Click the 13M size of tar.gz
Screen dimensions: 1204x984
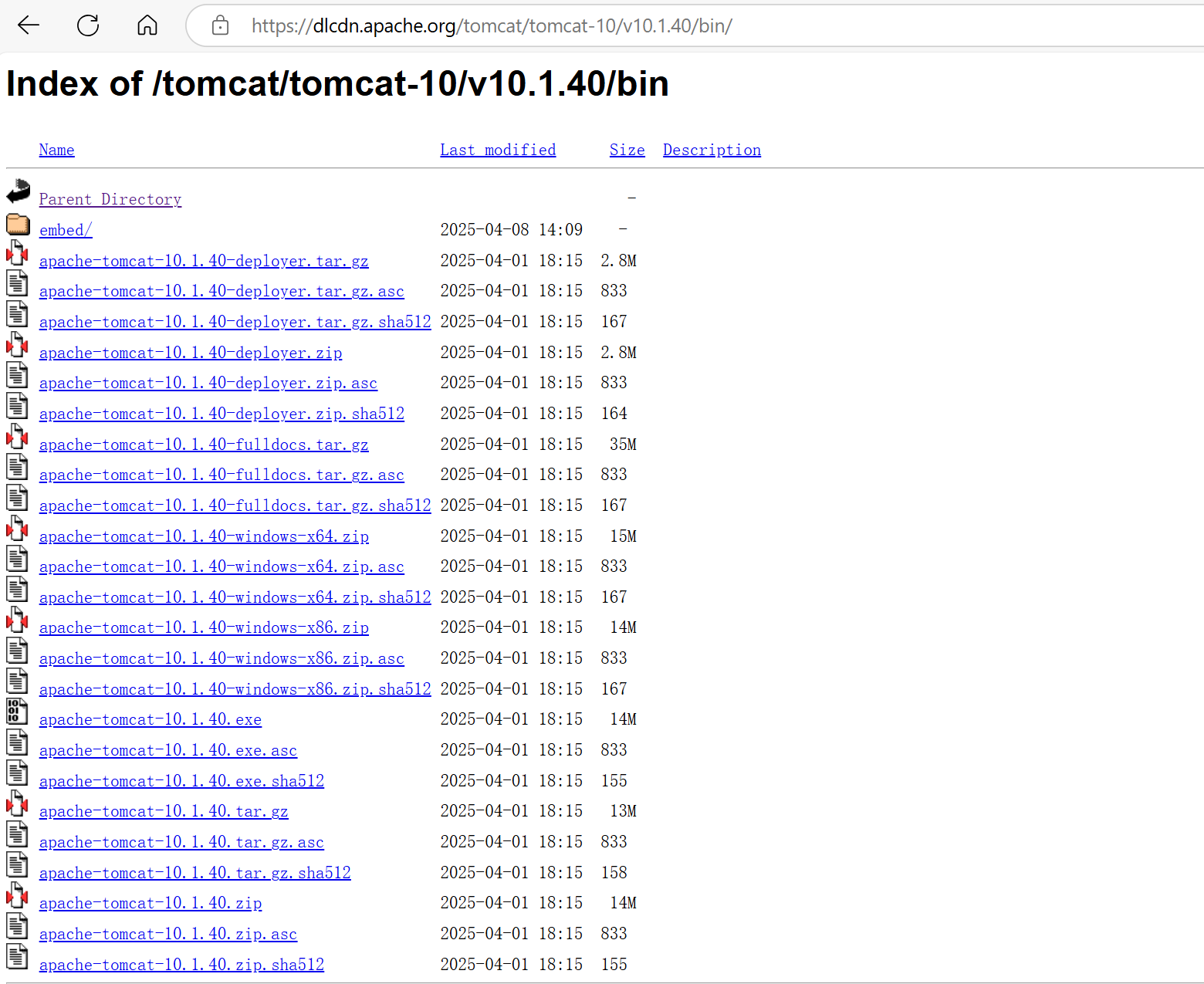point(623,811)
